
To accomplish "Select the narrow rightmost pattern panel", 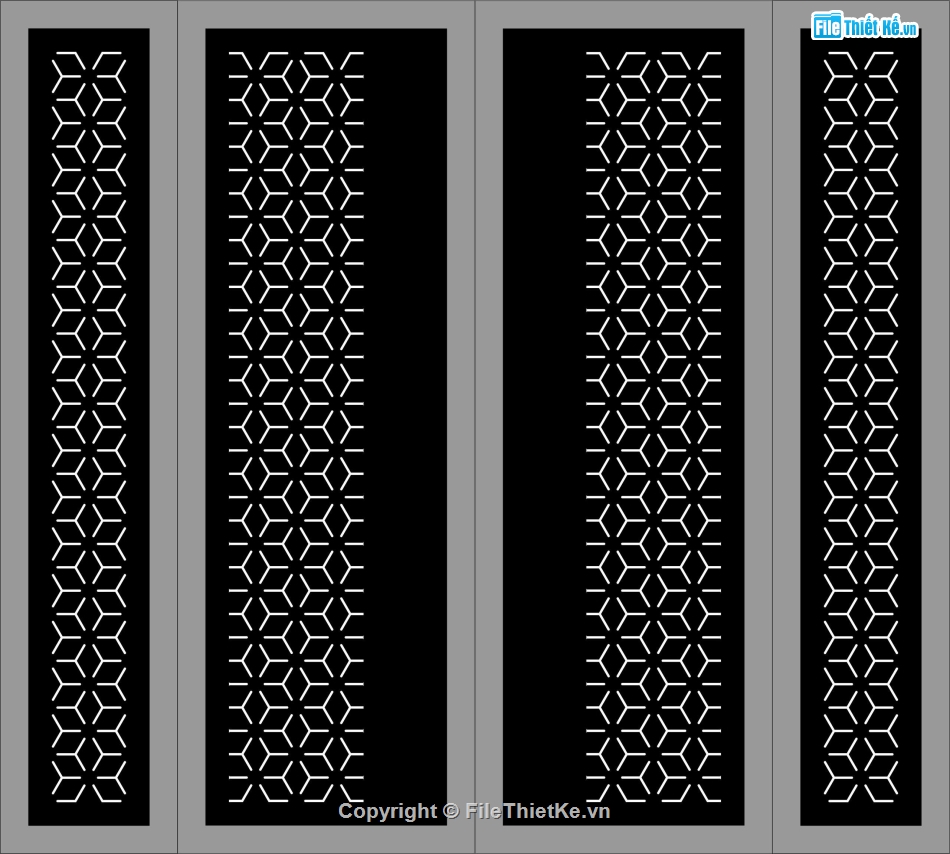I will click(x=860, y=427).
